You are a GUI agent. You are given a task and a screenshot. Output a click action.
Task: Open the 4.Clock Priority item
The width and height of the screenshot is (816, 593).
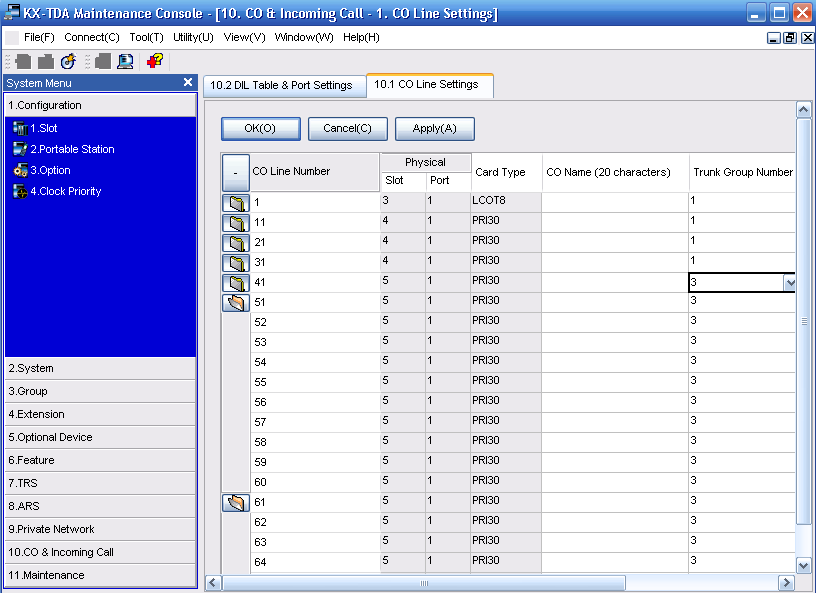click(57, 191)
